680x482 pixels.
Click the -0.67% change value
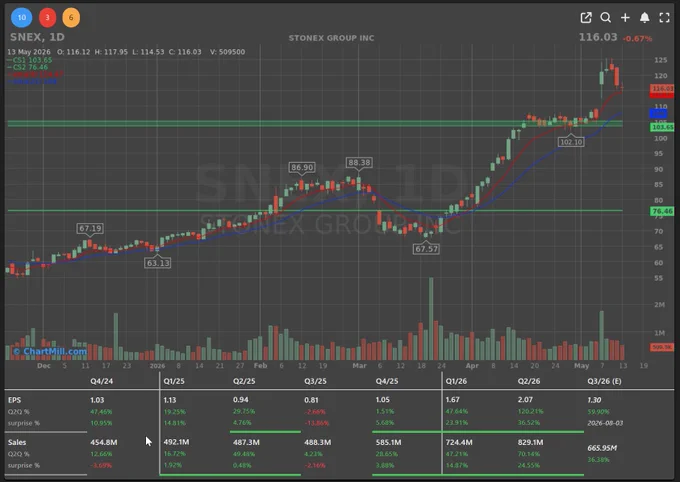point(637,39)
